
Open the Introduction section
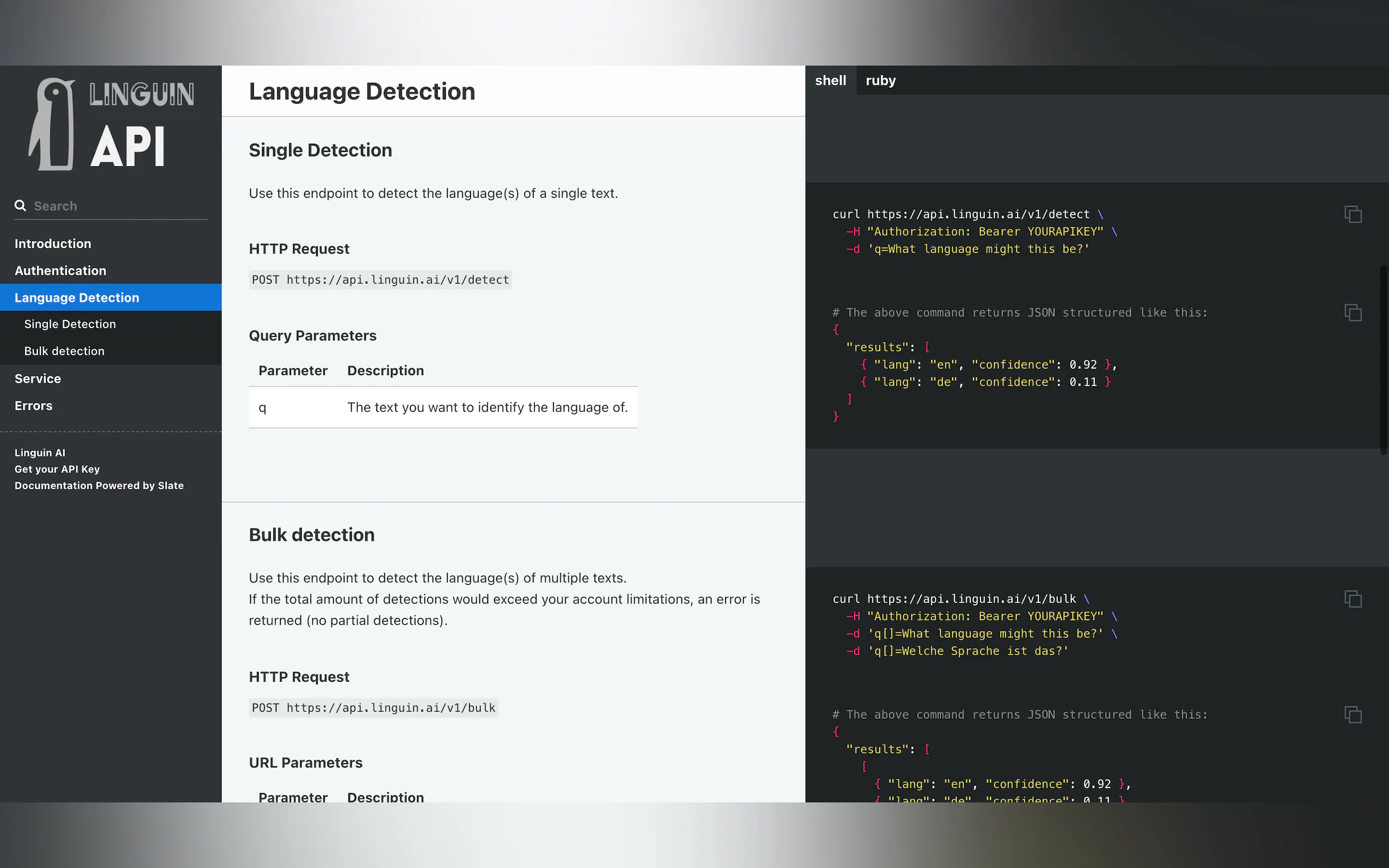point(53,243)
